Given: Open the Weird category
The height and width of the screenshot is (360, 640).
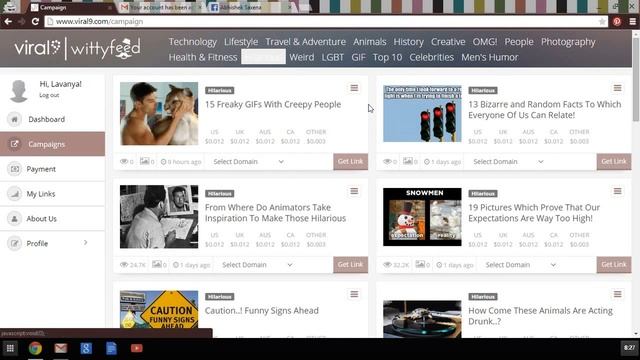Looking at the screenshot, I should pyautogui.click(x=302, y=57).
